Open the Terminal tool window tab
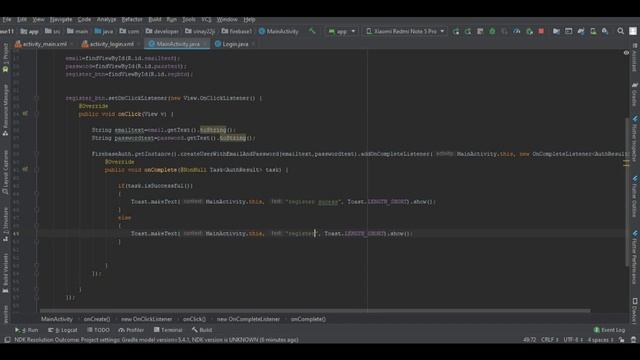 (168, 330)
